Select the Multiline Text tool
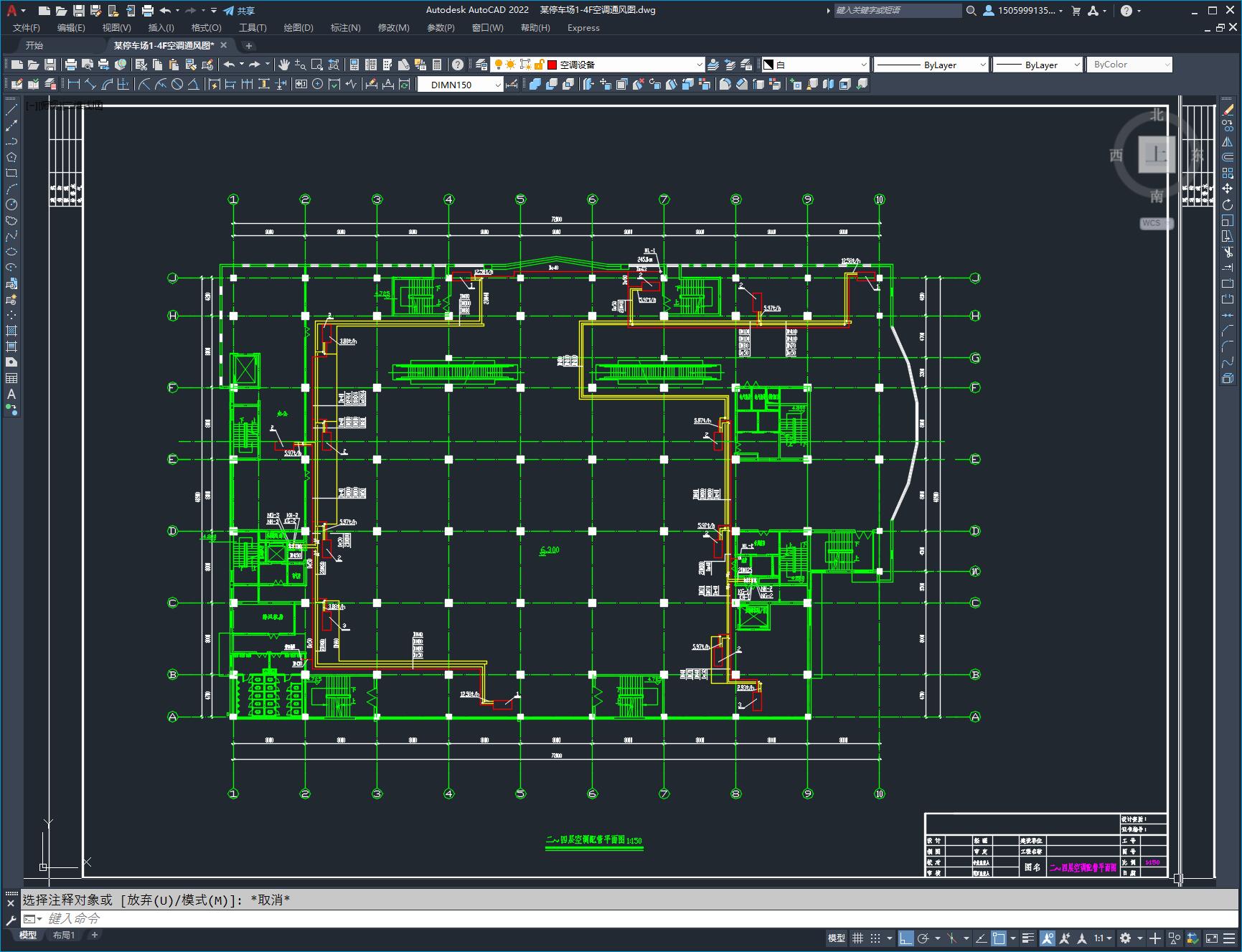 (x=11, y=394)
